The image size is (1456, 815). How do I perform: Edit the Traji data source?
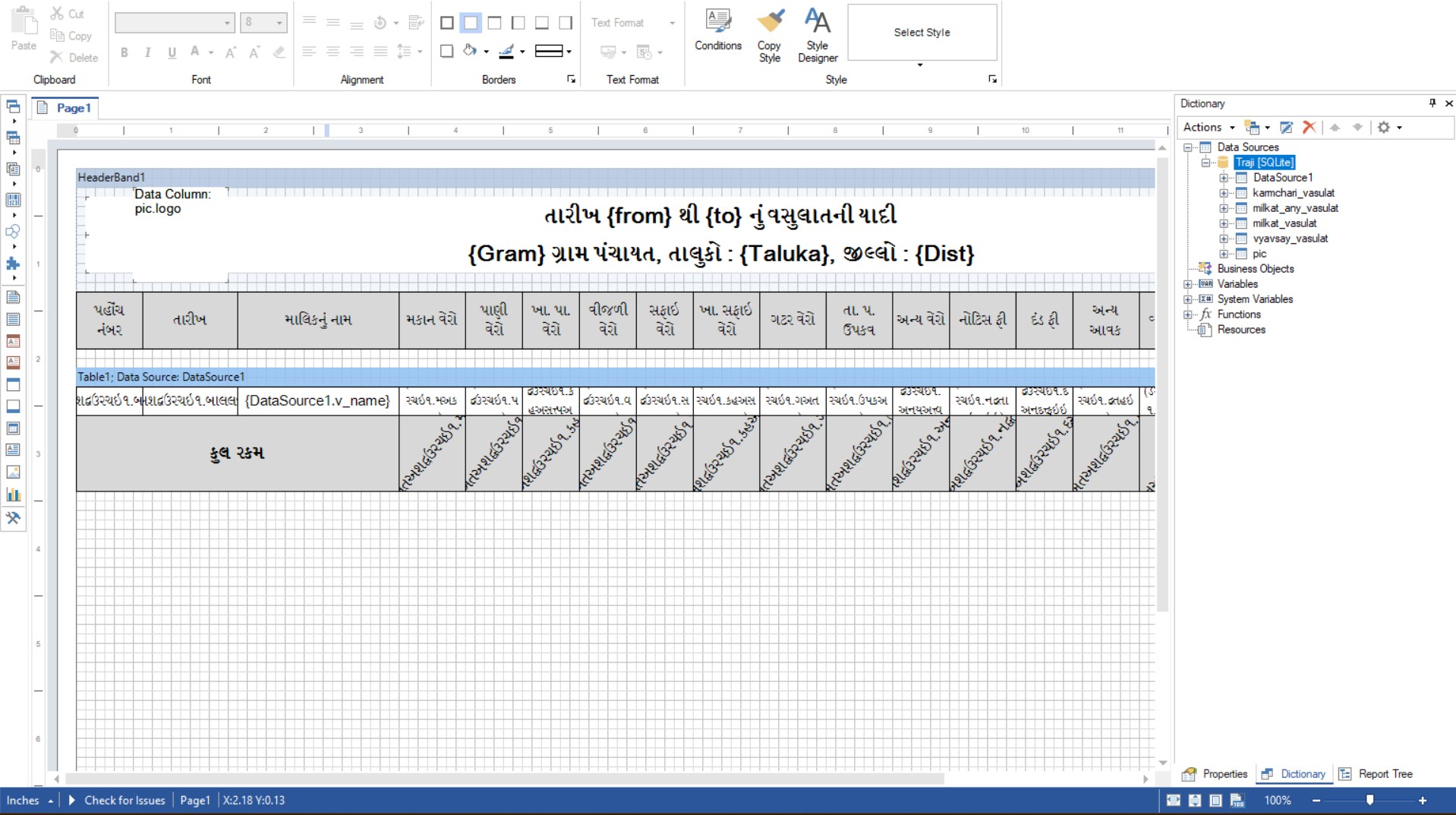click(1286, 127)
